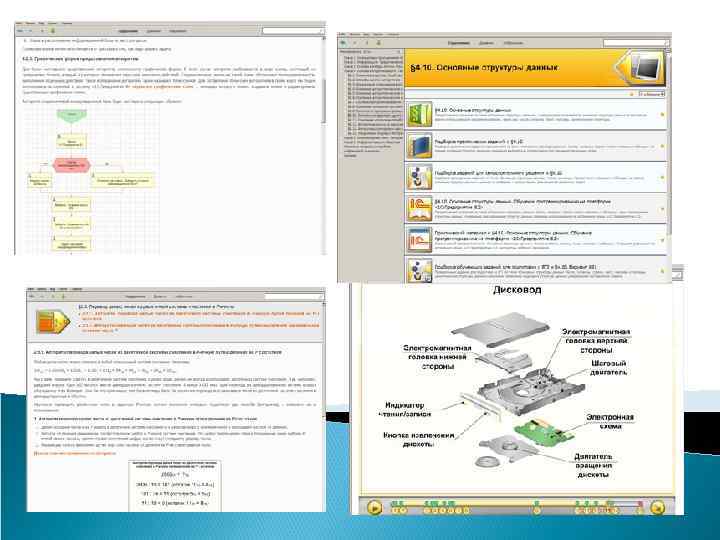Image resolution: width=720 pixels, height=540 pixels.
Task: Click the figures icon in the last list row
Action: [x=419, y=270]
